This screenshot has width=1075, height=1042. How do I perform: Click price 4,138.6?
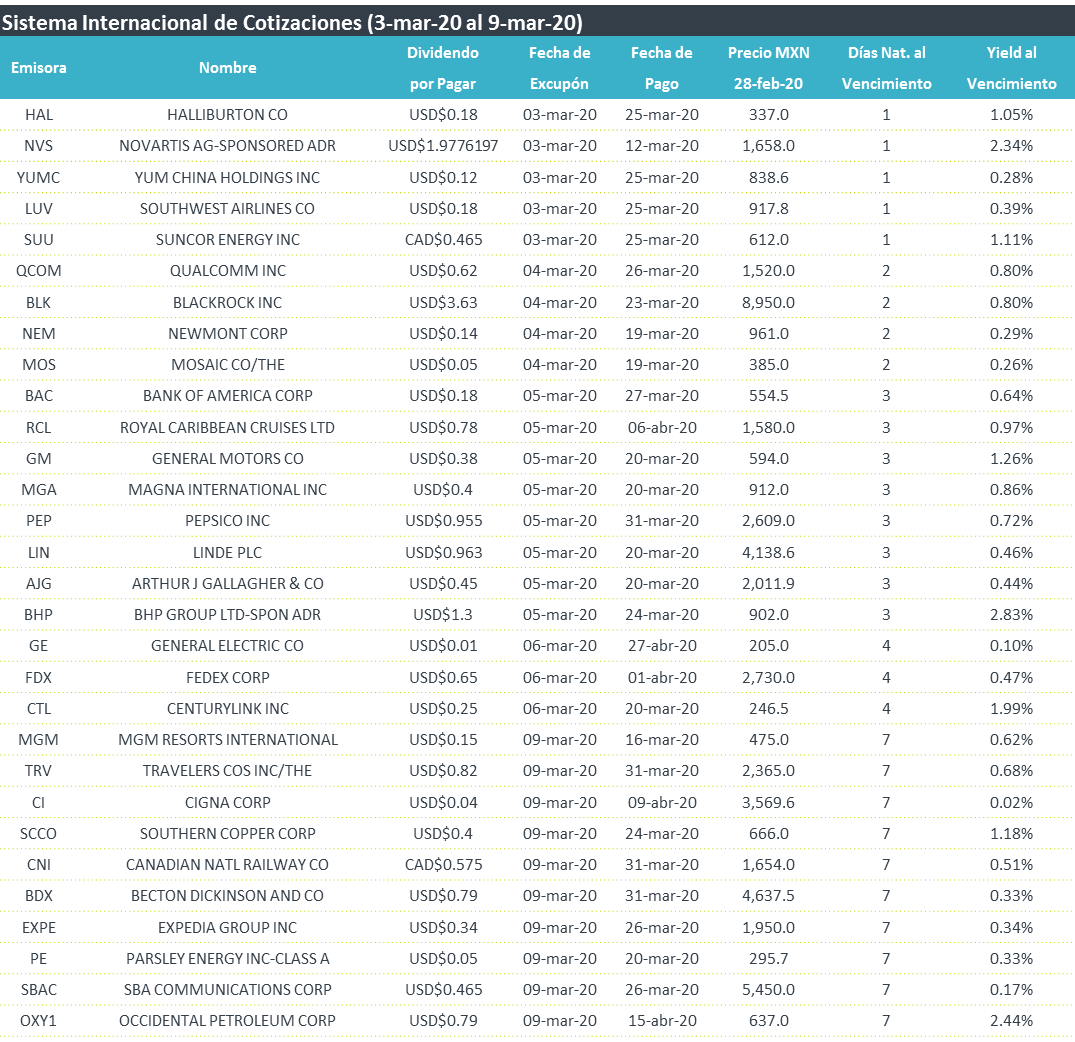(x=769, y=553)
